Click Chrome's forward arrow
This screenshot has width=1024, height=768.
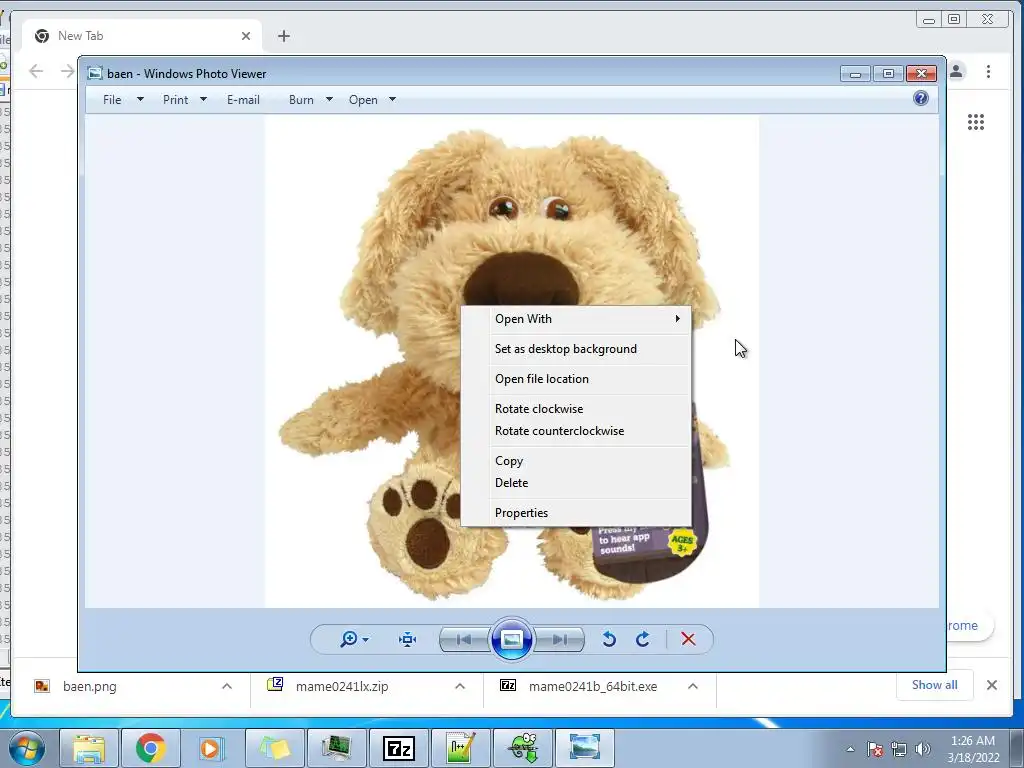pyautogui.click(x=67, y=71)
